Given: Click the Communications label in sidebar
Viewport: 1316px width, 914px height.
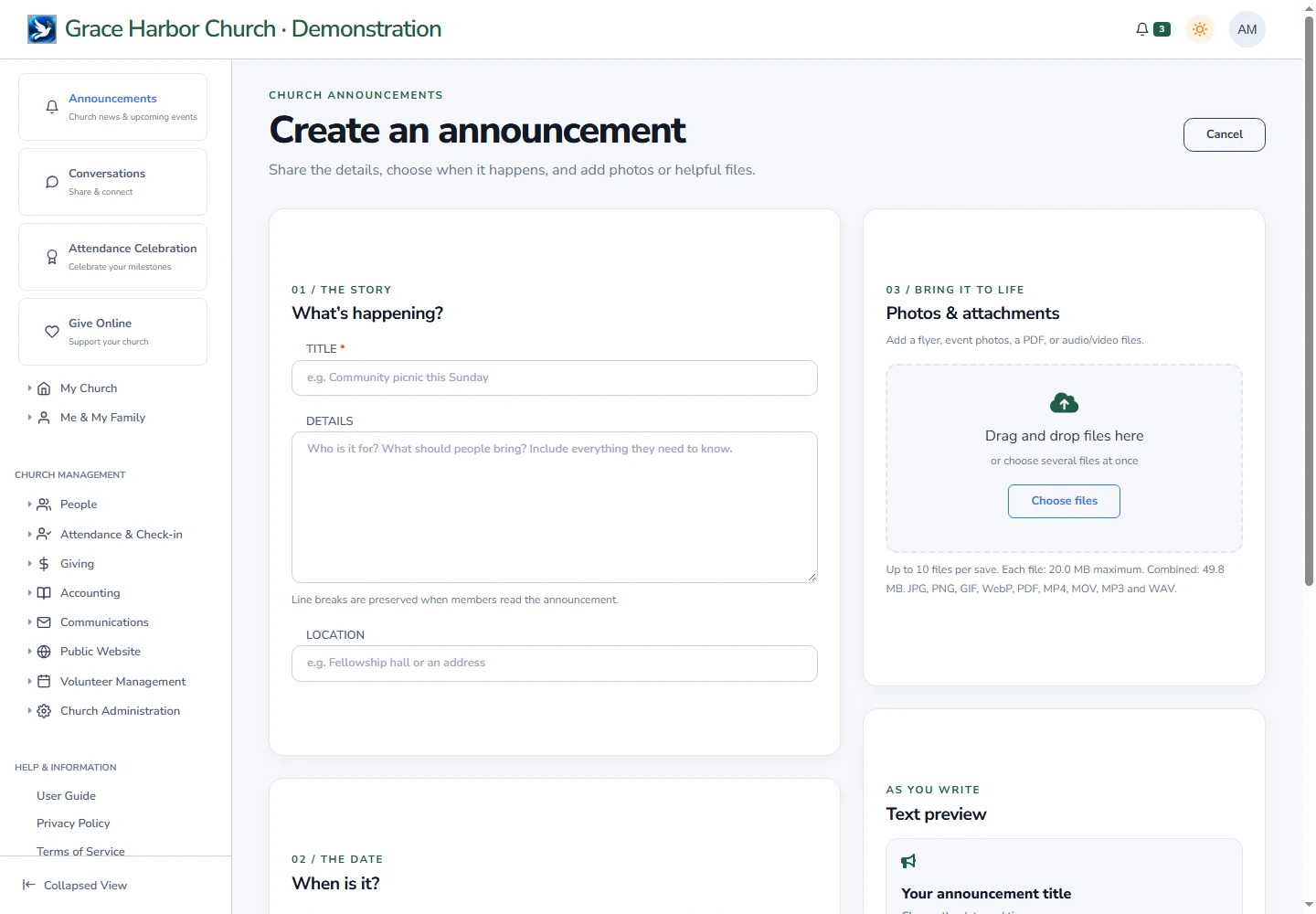Looking at the screenshot, I should (104, 622).
